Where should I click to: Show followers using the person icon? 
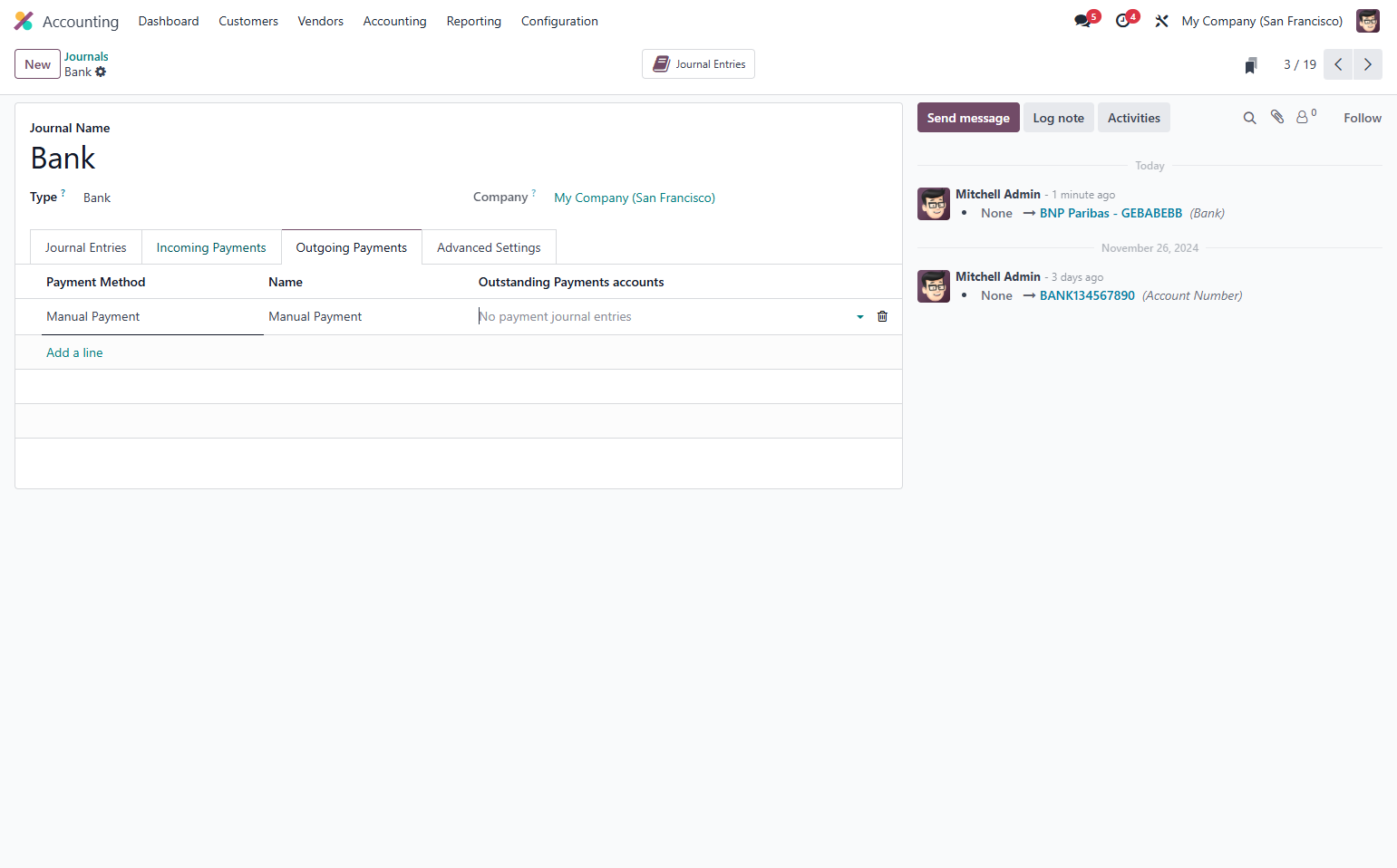pos(1303,117)
